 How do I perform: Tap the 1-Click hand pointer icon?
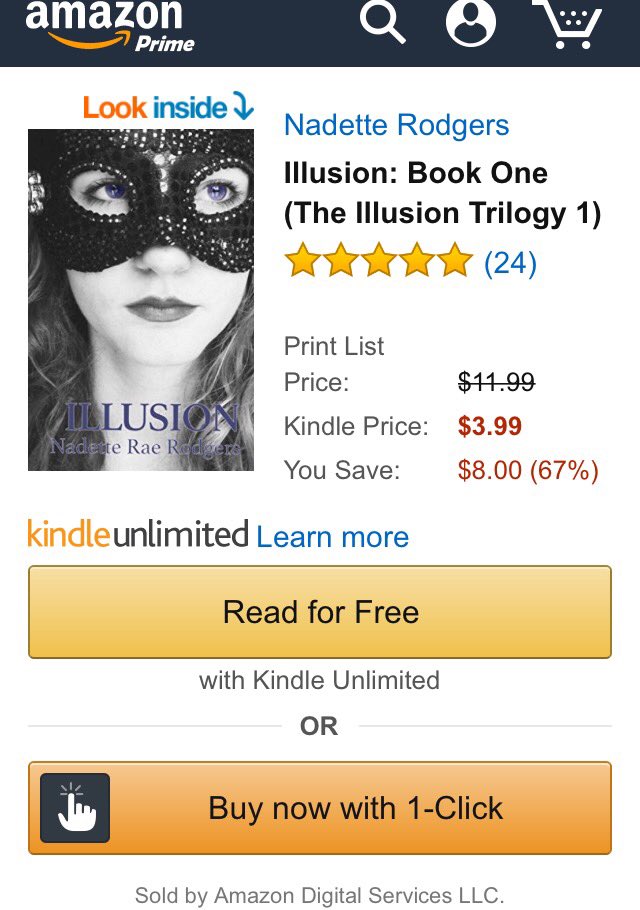pos(75,808)
